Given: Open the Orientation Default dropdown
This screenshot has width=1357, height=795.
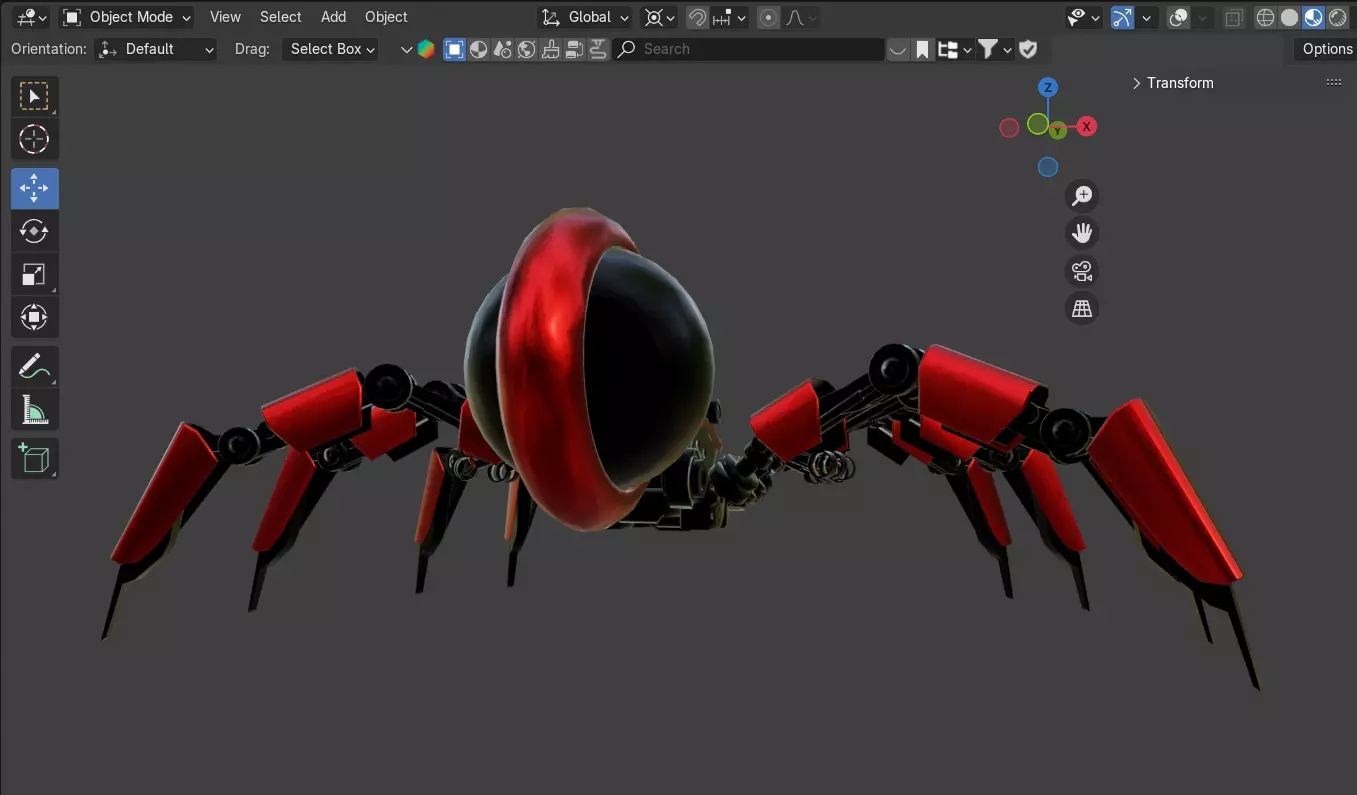Looking at the screenshot, I should tap(156, 49).
